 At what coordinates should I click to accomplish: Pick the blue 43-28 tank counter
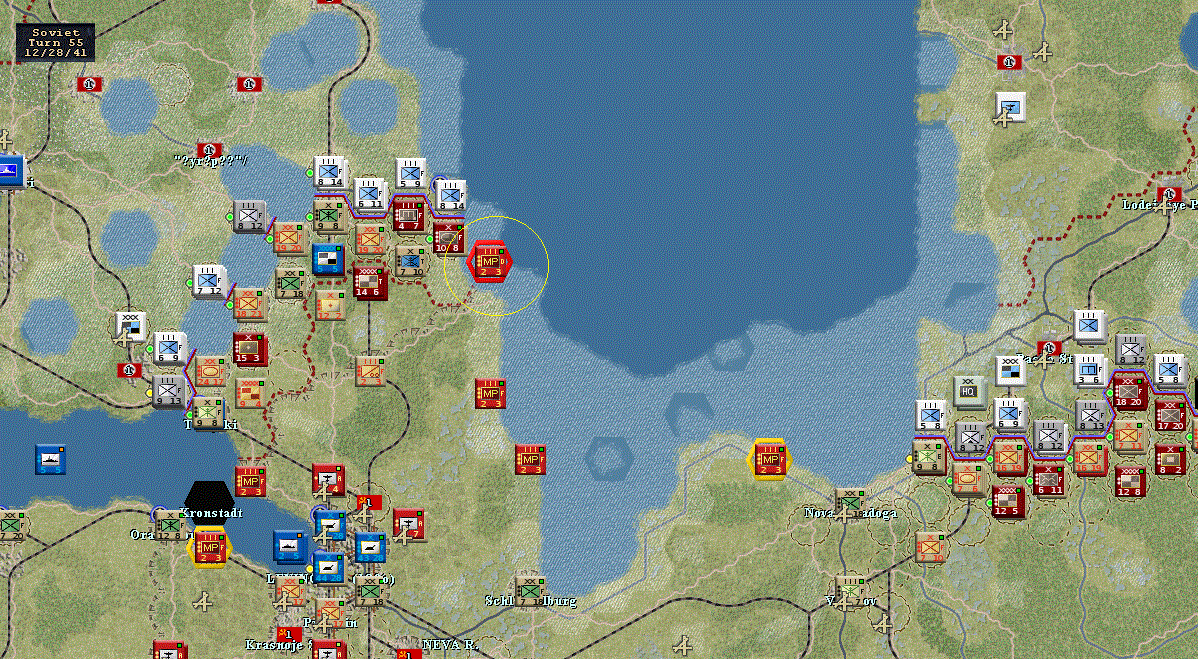(370, 547)
